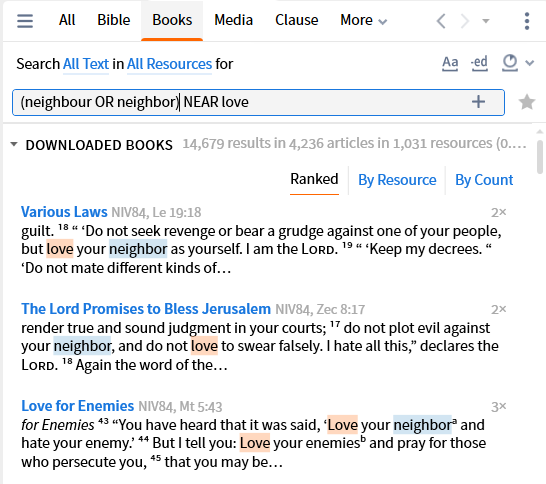The height and width of the screenshot is (484, 546).
Task: Go back in search history
Action: 441,21
